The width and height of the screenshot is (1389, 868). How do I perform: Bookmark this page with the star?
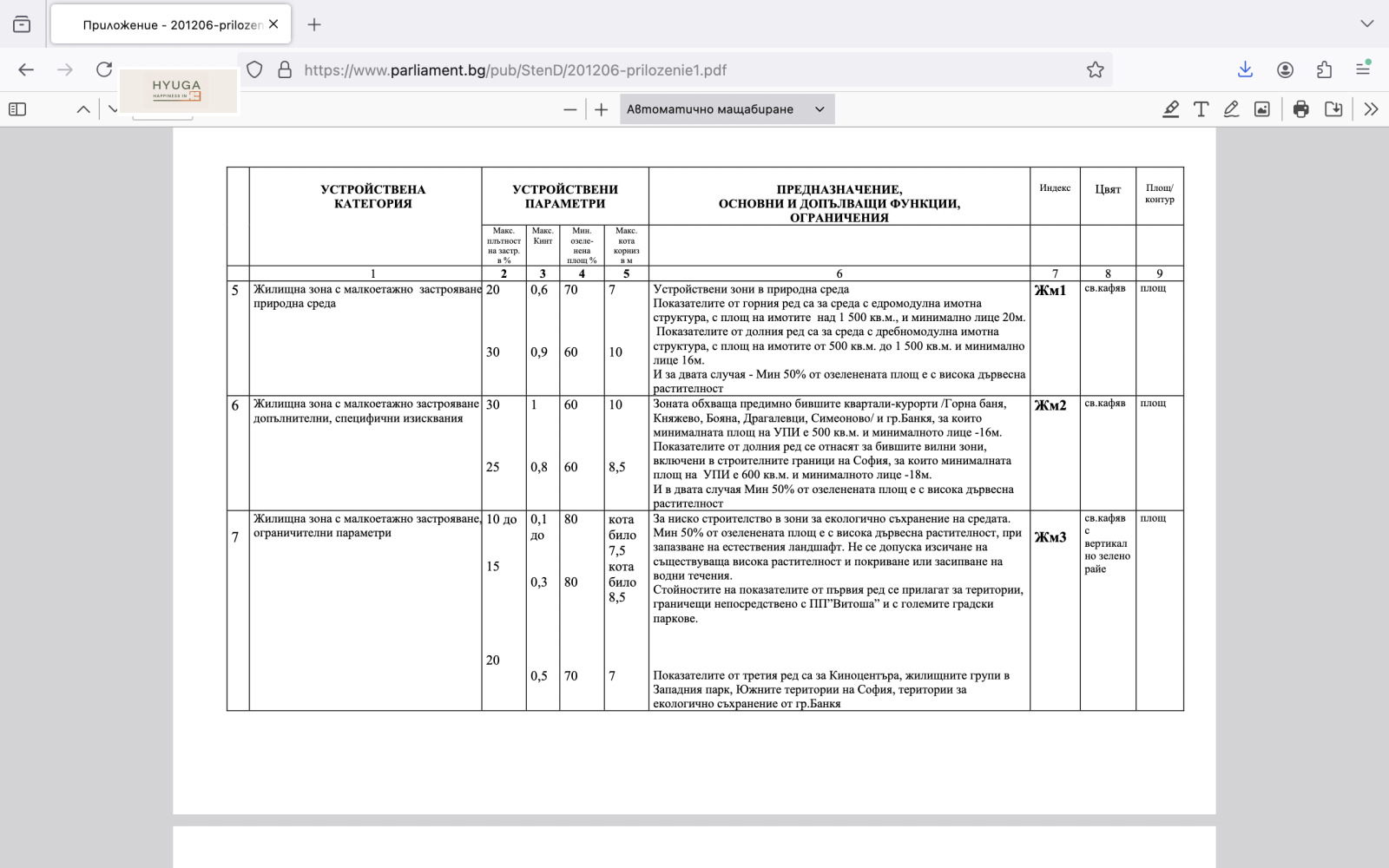pos(1095,70)
